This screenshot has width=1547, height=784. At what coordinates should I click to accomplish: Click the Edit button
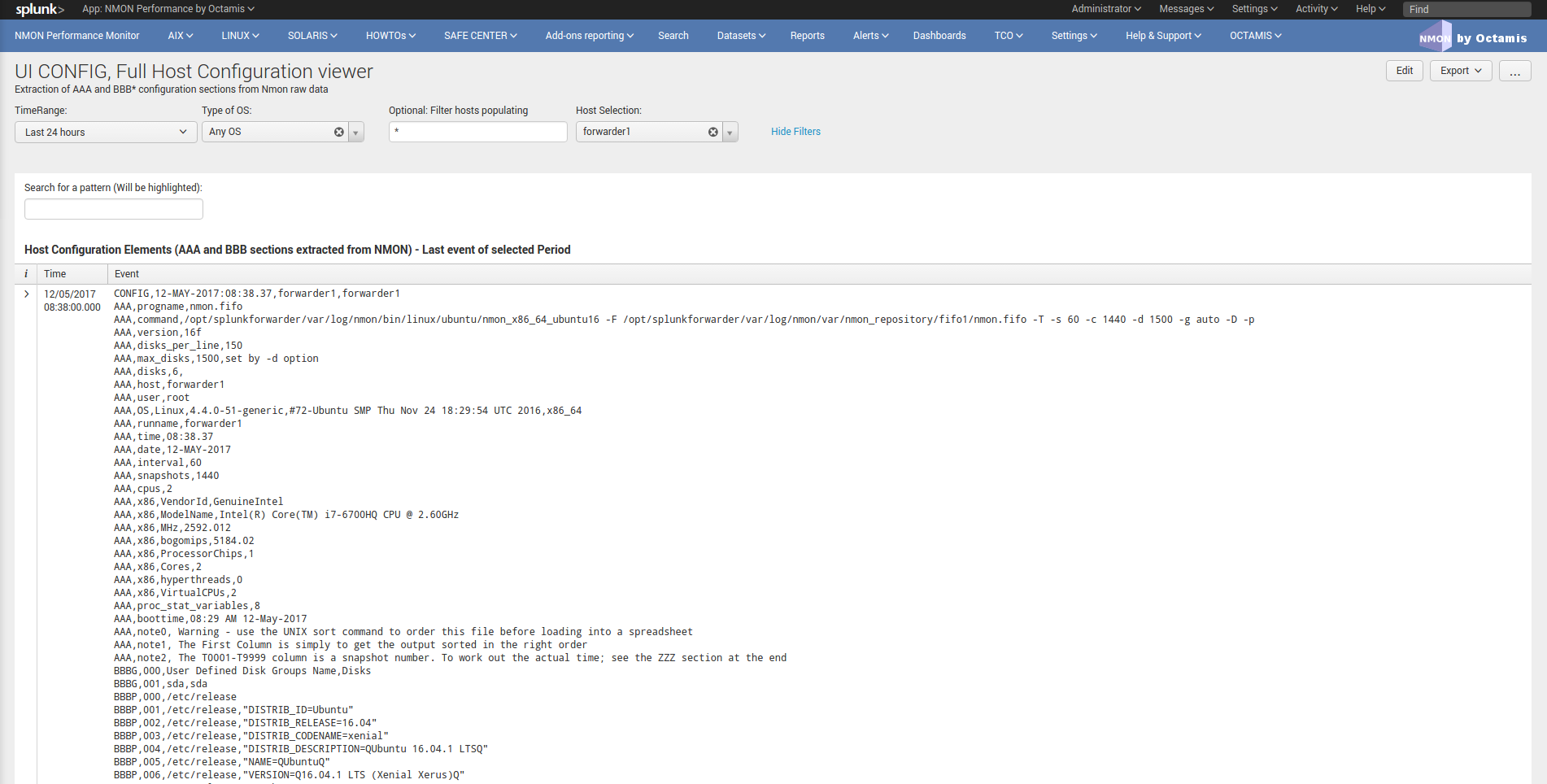click(x=1404, y=72)
